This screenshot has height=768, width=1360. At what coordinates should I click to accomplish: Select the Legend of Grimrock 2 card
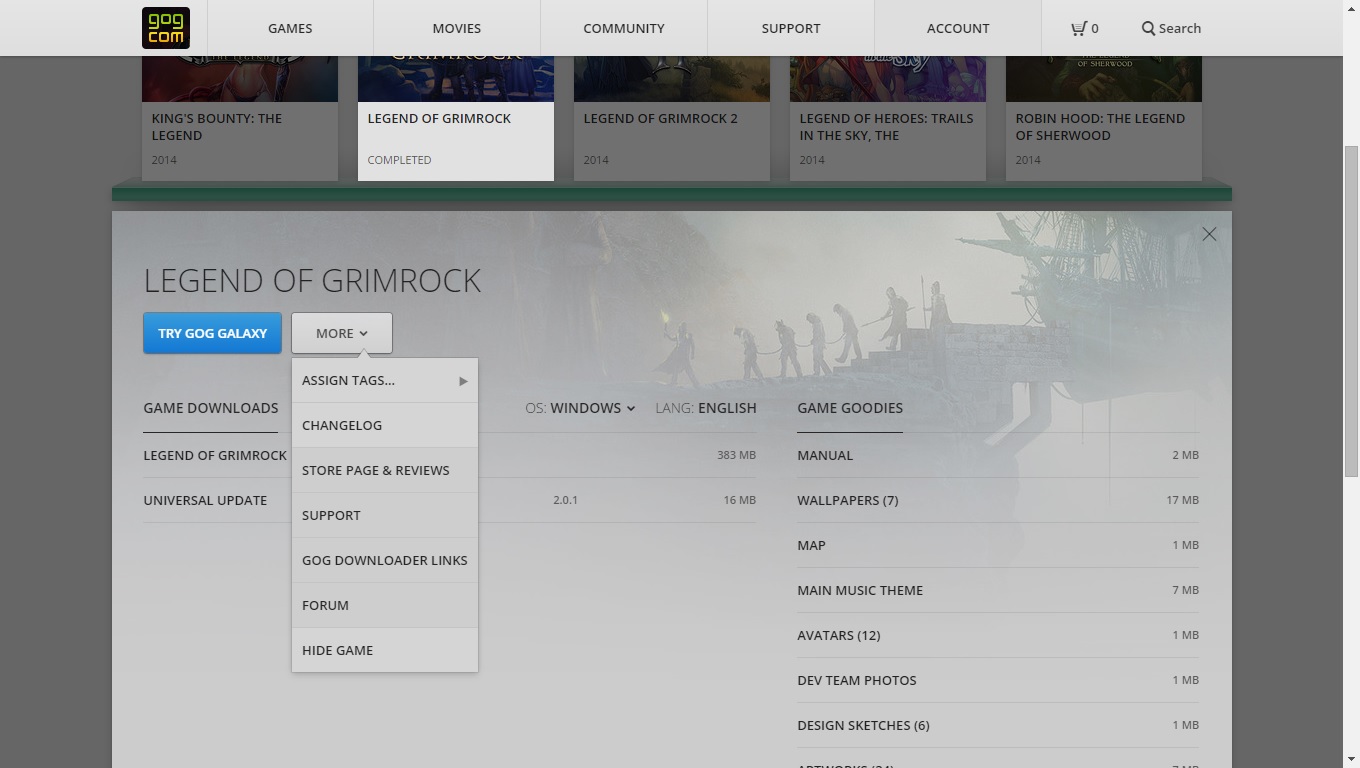tap(672, 118)
